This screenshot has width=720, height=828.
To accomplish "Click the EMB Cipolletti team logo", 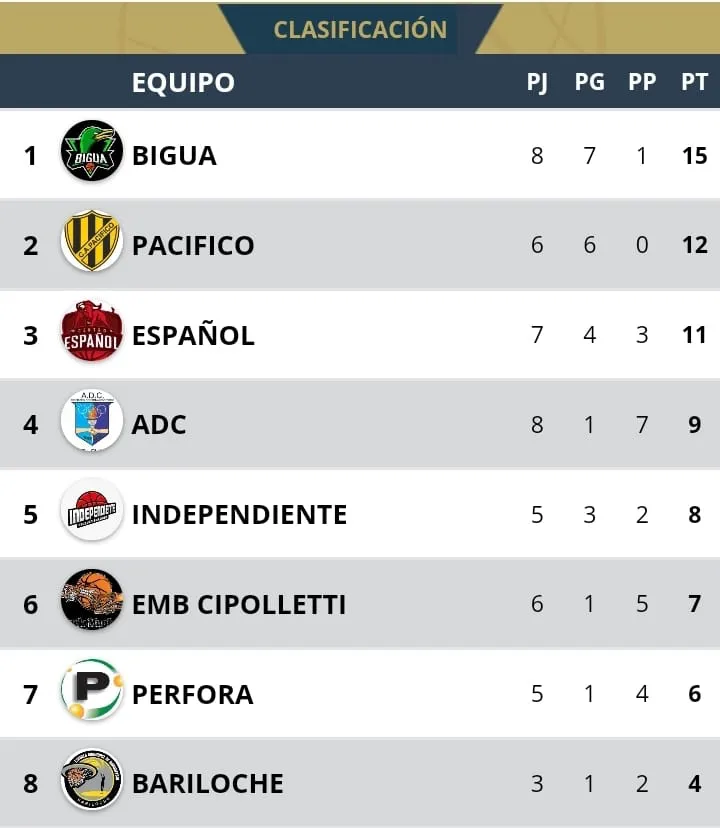I will click(92, 601).
